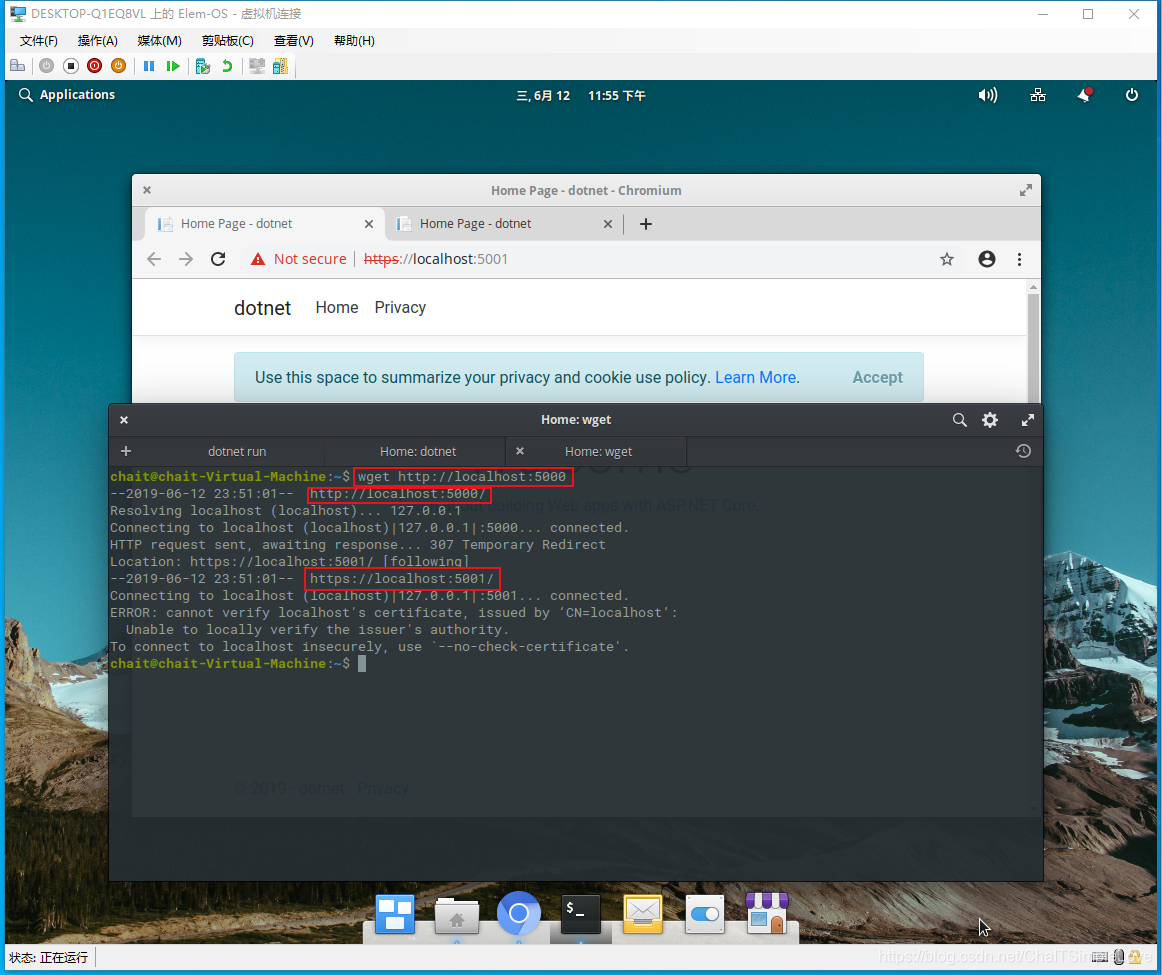Open Chromium from the dock
Screen dimensions: 1162x975
(519, 913)
